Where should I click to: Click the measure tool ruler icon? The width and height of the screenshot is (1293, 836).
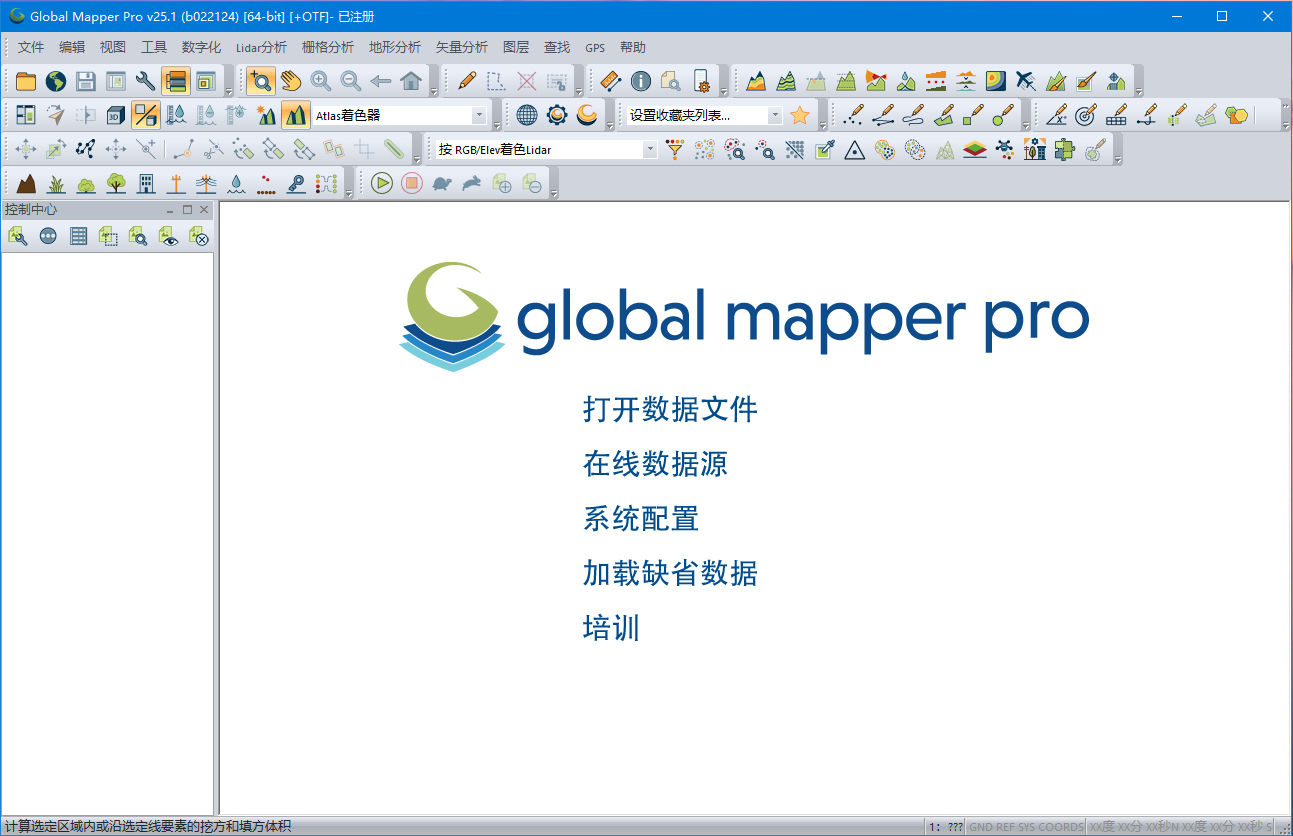610,81
